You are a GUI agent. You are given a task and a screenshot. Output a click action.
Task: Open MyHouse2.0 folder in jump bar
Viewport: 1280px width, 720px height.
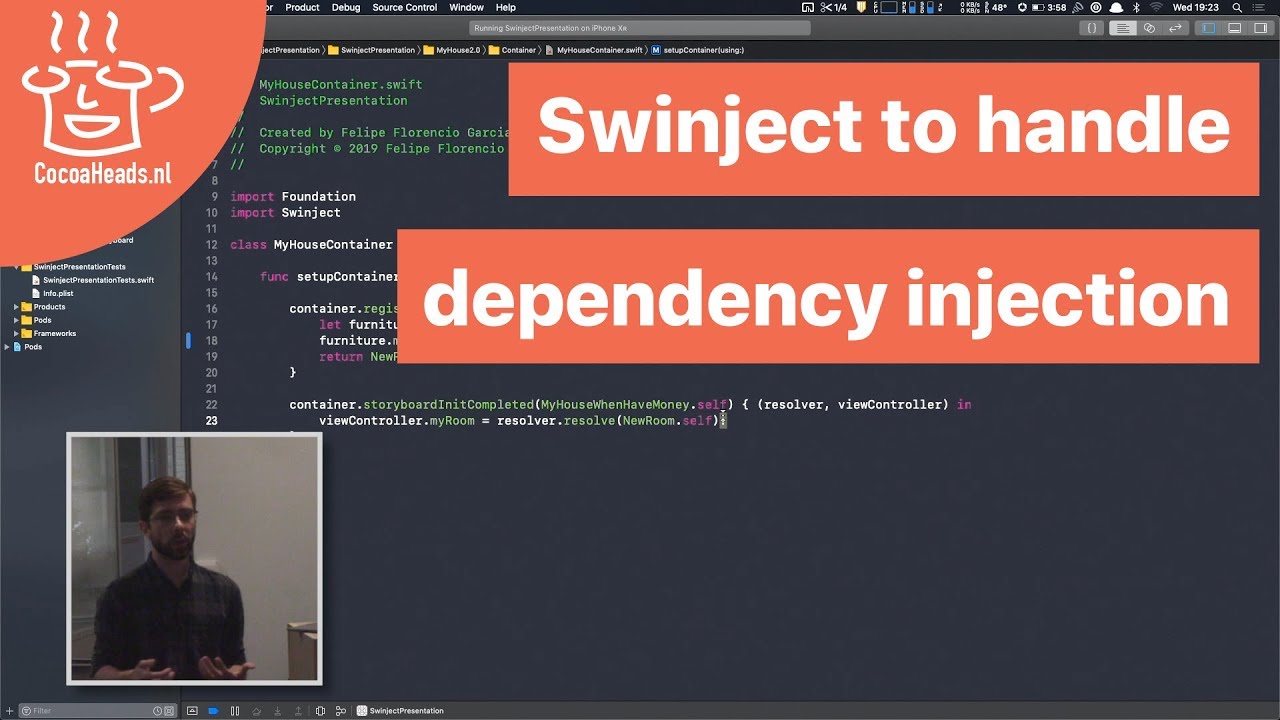[453, 50]
